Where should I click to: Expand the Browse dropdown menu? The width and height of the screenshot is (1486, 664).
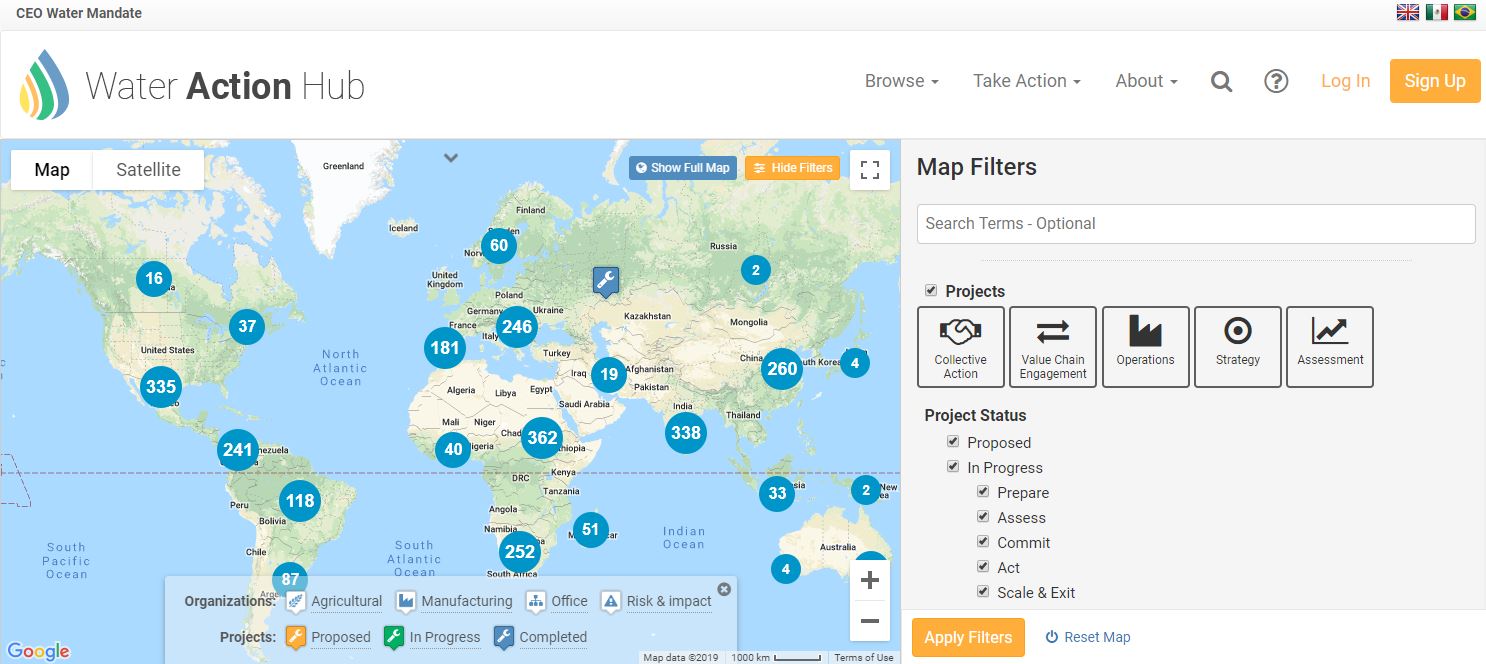click(901, 82)
